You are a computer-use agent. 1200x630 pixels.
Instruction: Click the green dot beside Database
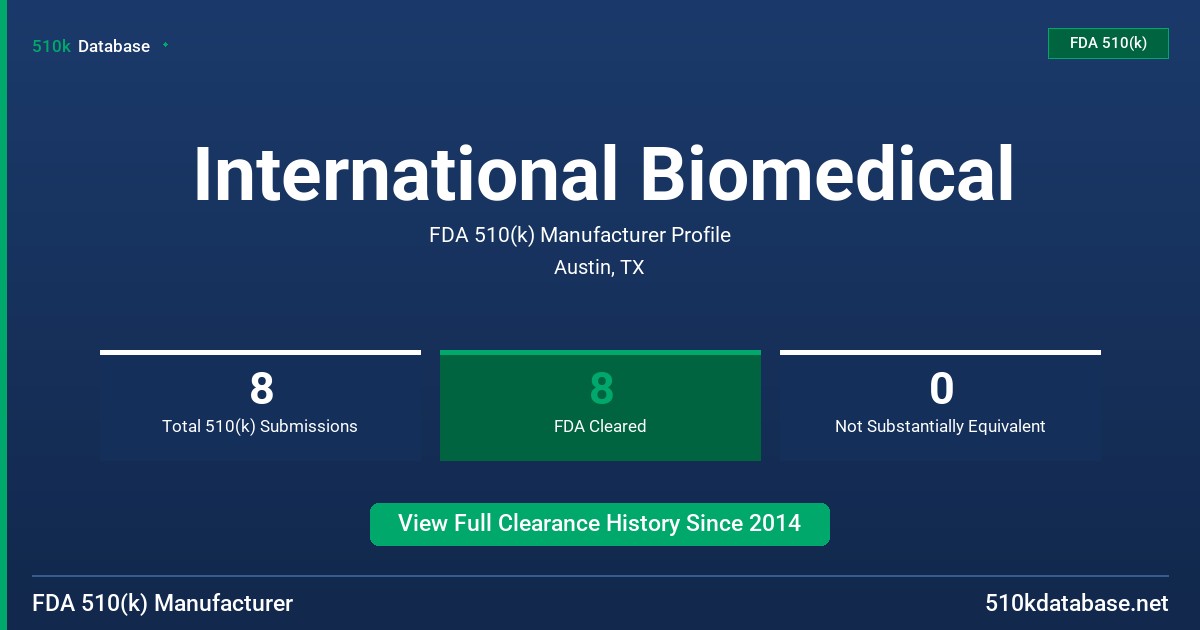(165, 45)
